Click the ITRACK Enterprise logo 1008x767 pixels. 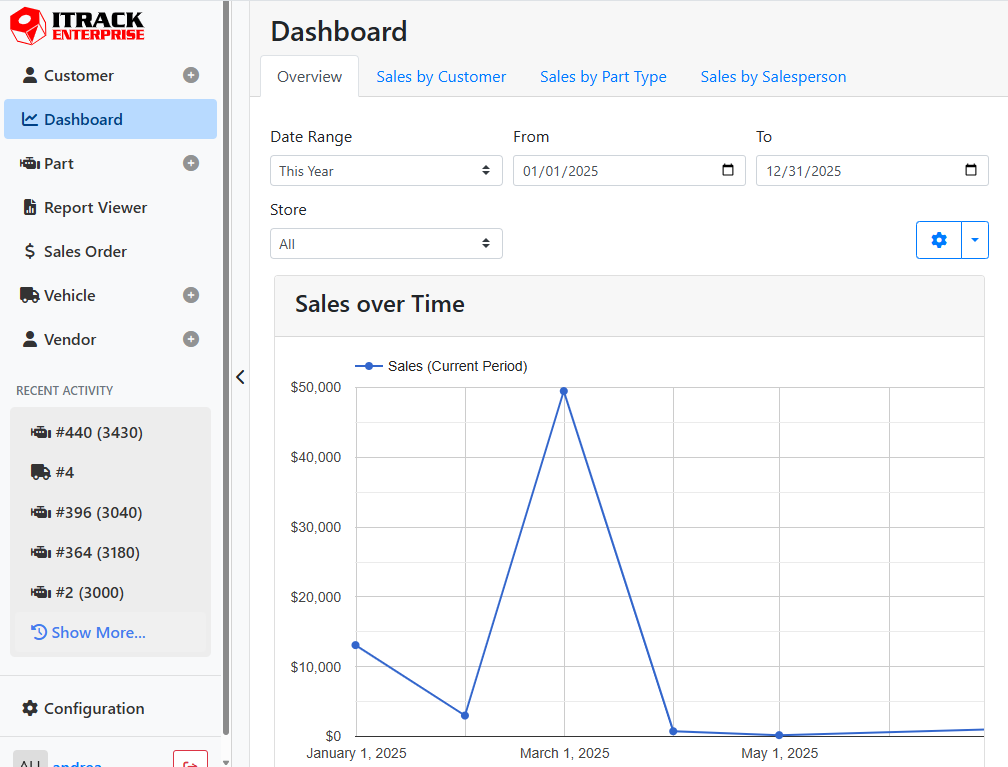click(x=75, y=26)
